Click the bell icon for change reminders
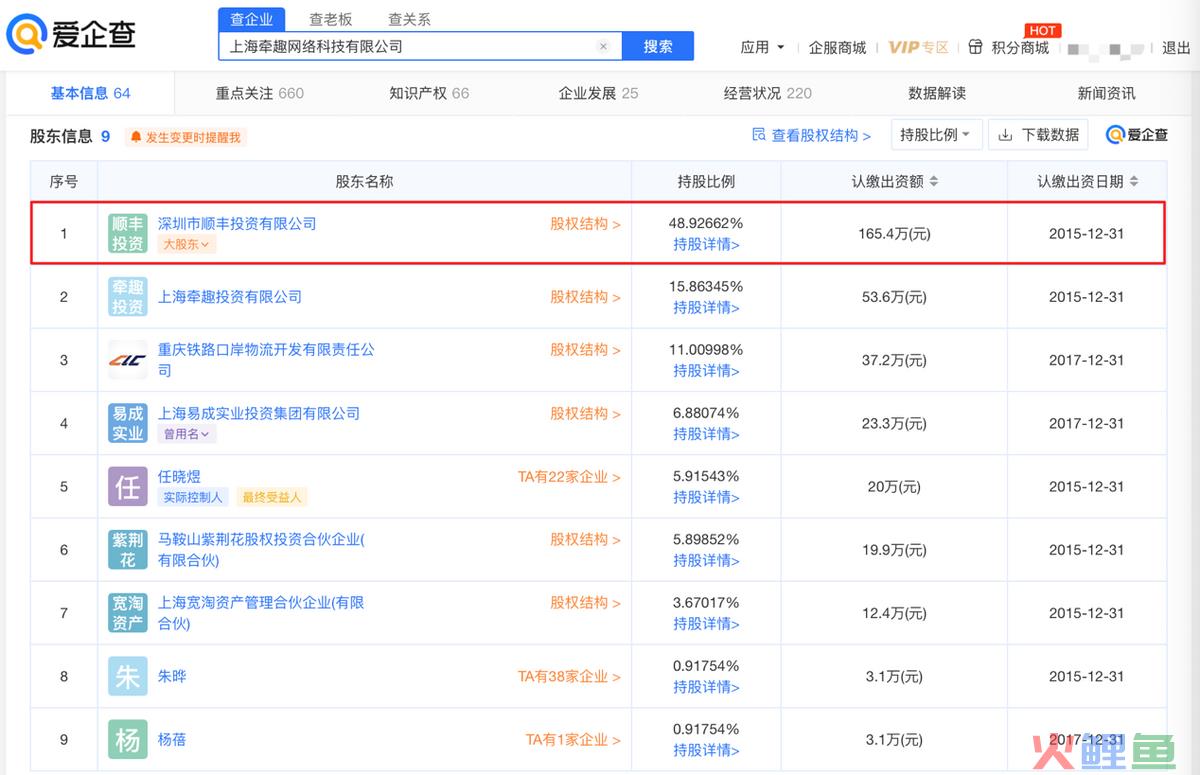1200x775 pixels. 136,137
